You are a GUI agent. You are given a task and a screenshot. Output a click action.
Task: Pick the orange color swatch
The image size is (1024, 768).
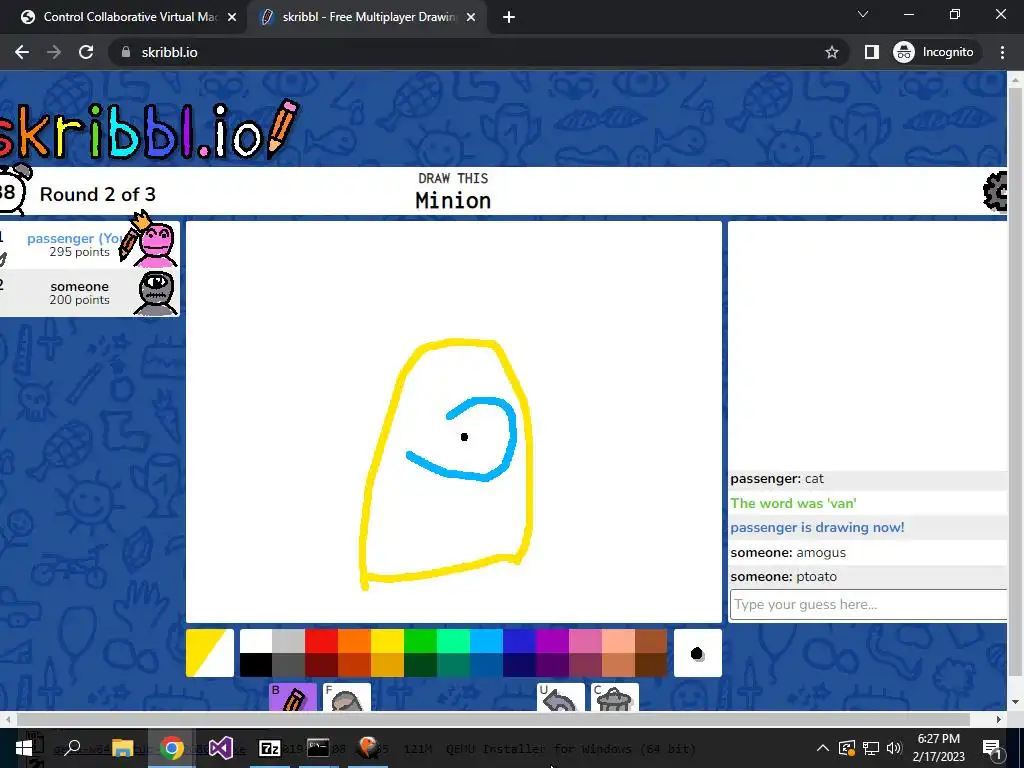pyautogui.click(x=355, y=641)
